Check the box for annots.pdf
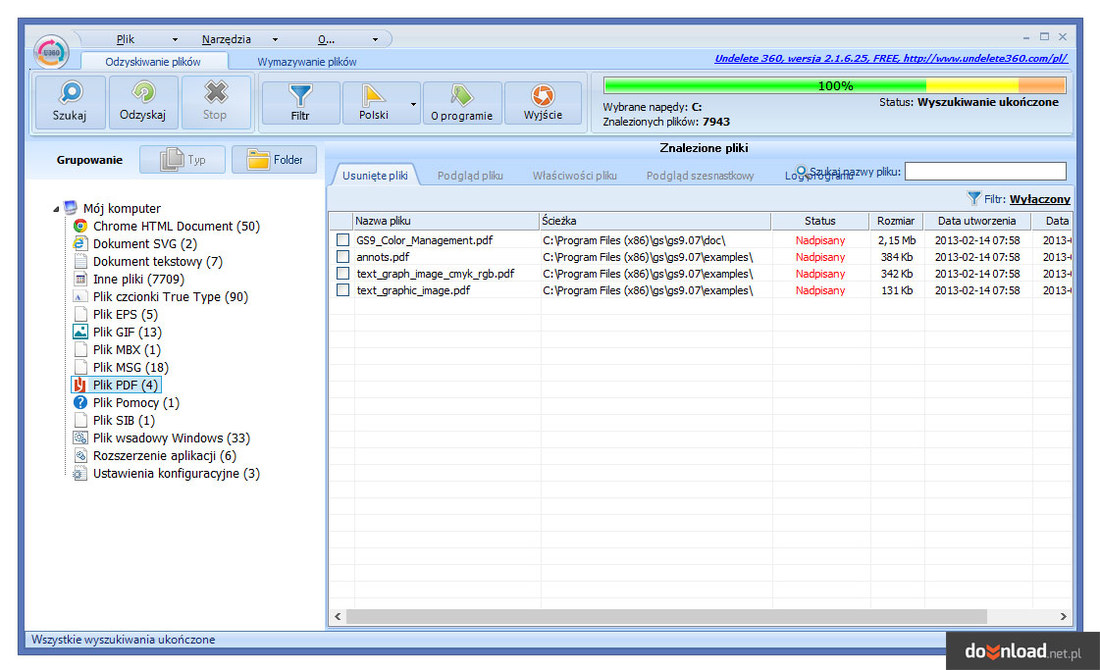This screenshot has height=670, width=1100. click(x=343, y=257)
